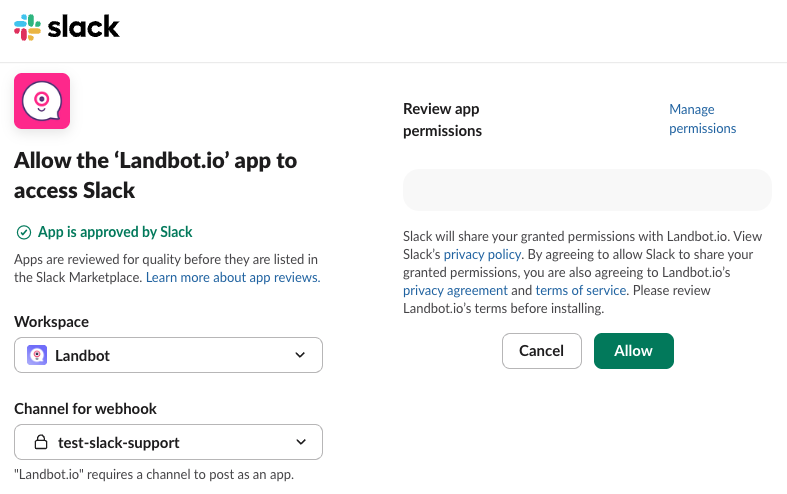
Task: Click the Landbot workspace avatar icon
Action: coord(37,355)
